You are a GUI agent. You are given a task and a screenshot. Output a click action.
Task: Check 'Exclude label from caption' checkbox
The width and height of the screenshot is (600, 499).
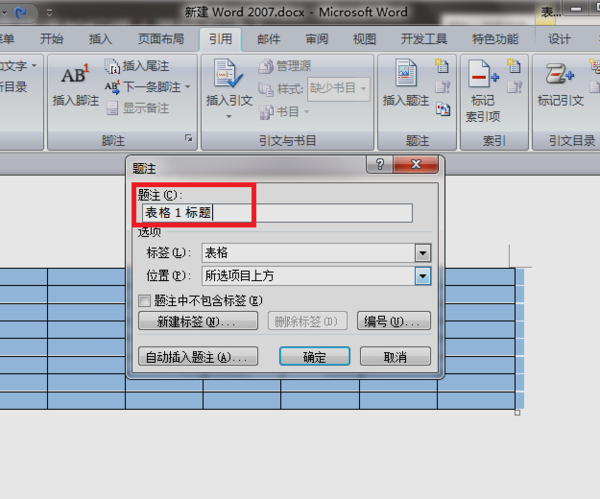point(145,301)
